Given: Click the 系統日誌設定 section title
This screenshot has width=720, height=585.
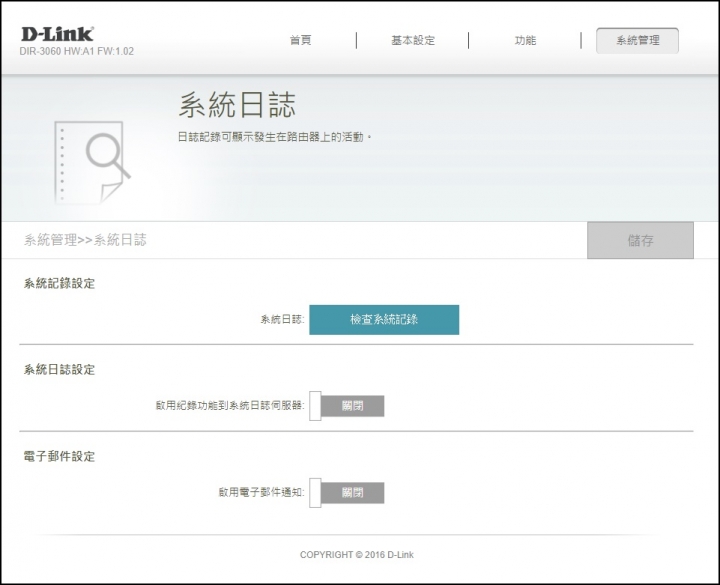Looking at the screenshot, I should [x=59, y=370].
